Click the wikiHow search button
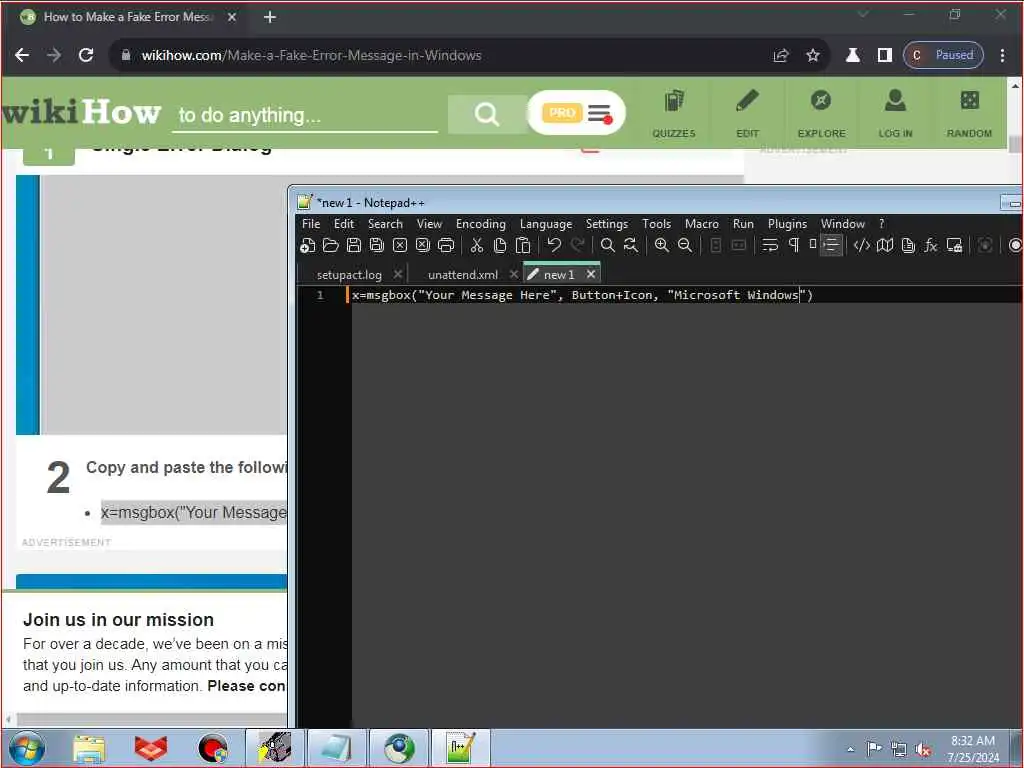 coord(487,114)
